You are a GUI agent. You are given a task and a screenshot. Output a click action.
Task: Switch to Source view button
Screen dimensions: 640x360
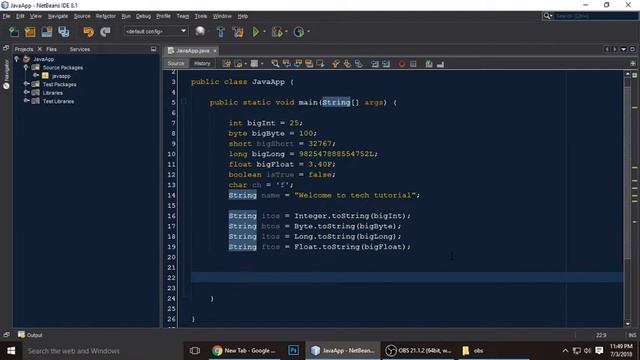(176, 63)
